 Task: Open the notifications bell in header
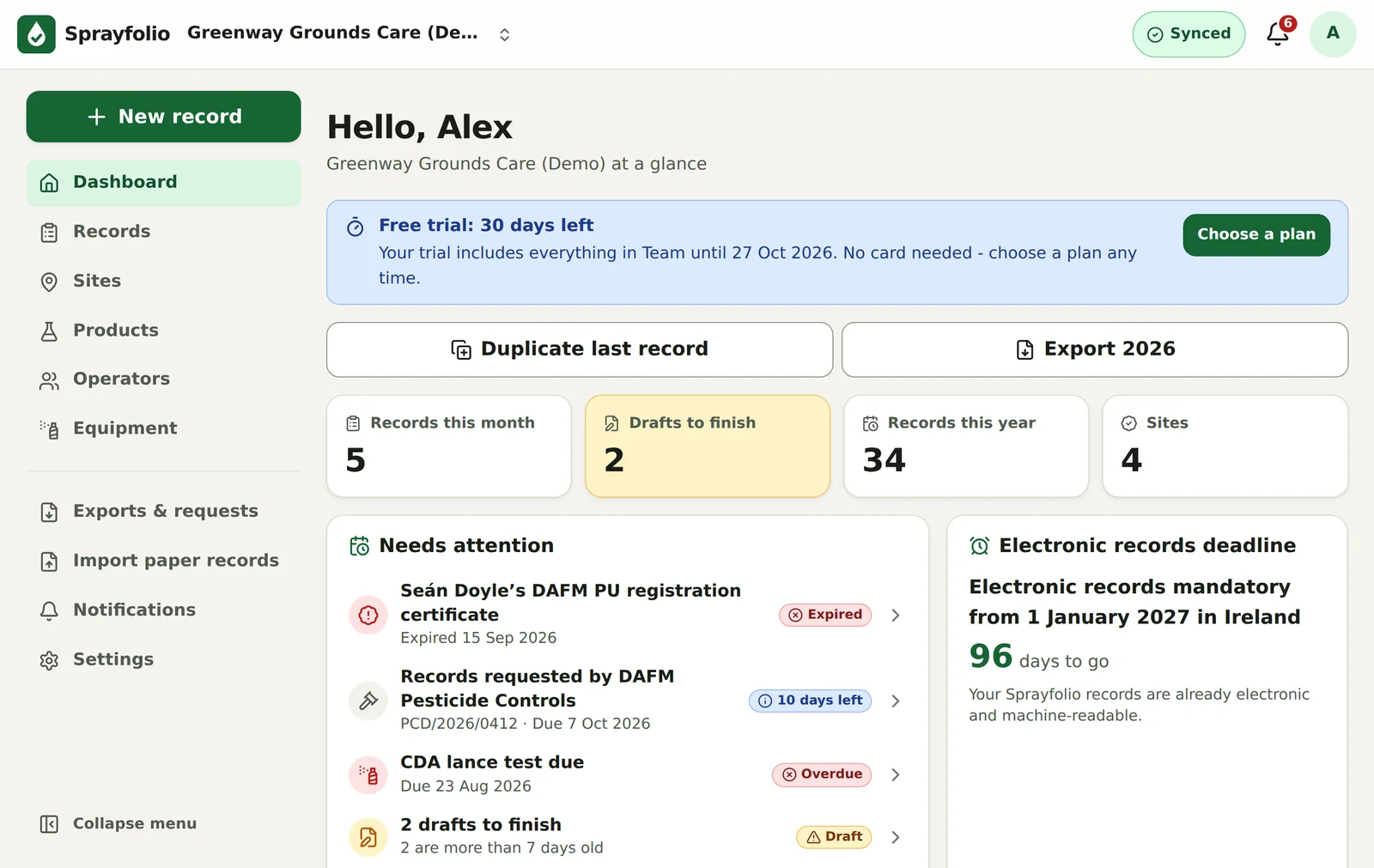(x=1278, y=34)
